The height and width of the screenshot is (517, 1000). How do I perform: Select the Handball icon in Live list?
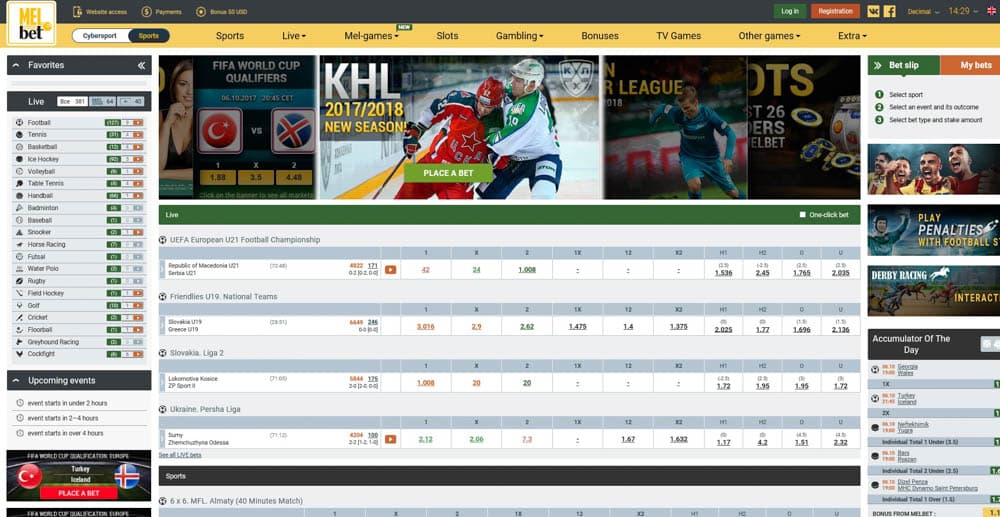point(19,196)
